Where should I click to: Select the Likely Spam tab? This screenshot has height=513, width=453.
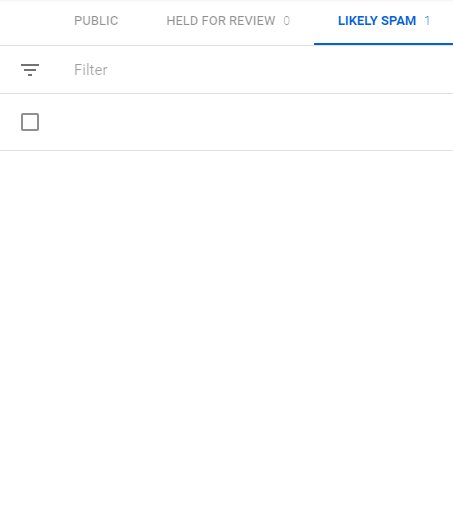[x=383, y=21]
